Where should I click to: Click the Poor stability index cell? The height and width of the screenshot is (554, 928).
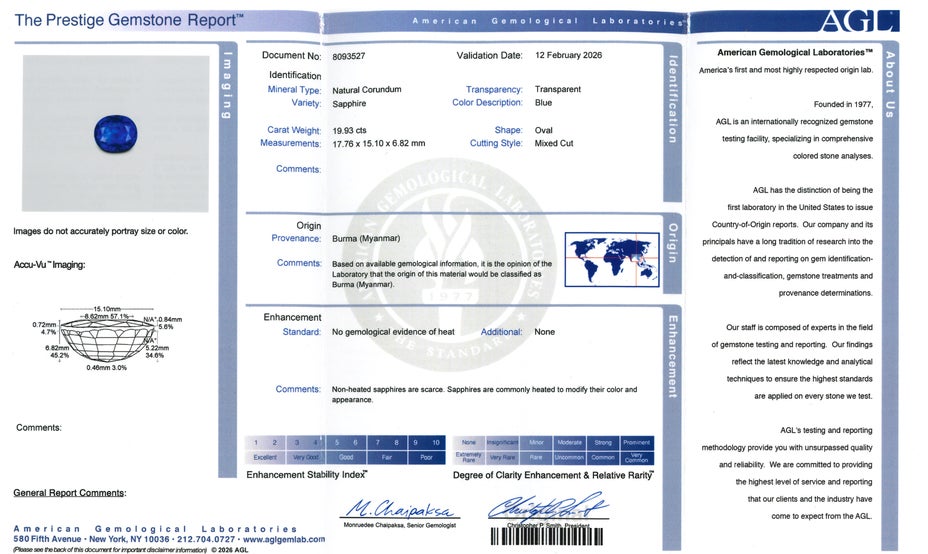coord(427,458)
